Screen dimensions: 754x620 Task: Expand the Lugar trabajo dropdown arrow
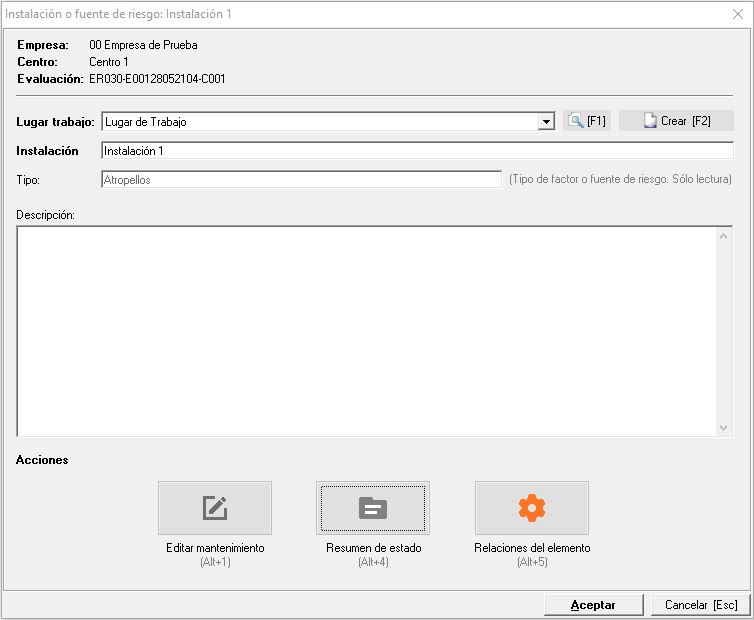(546, 122)
